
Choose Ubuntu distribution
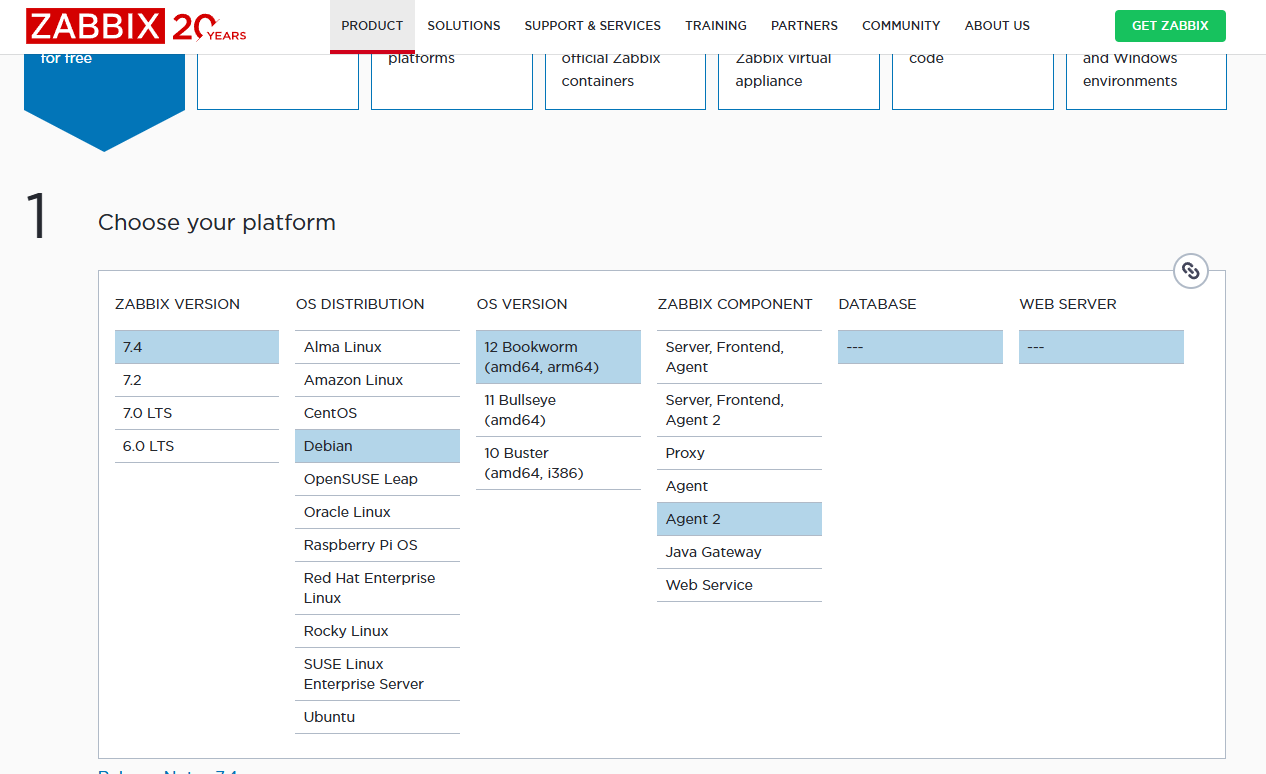378,717
